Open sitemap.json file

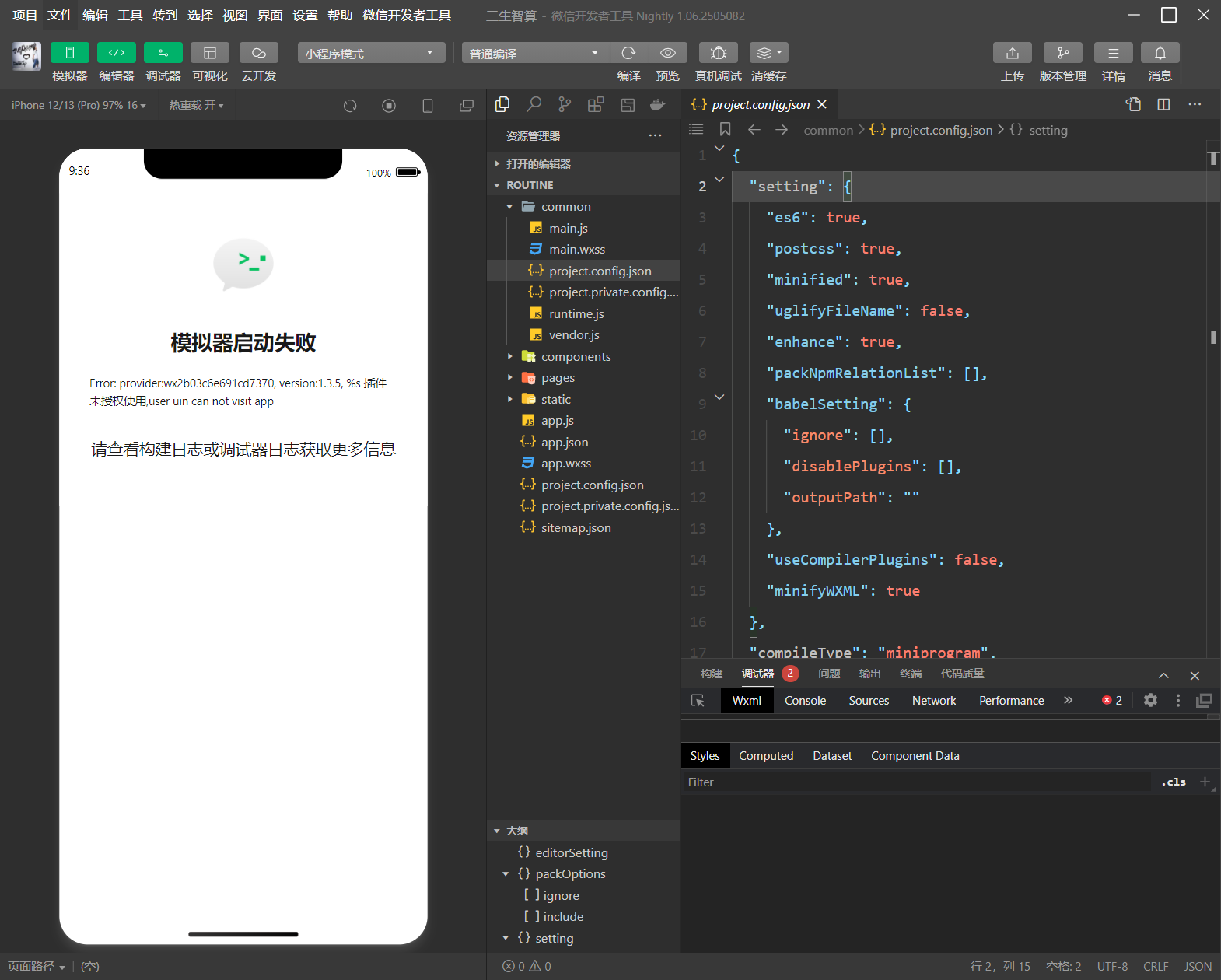(x=583, y=528)
